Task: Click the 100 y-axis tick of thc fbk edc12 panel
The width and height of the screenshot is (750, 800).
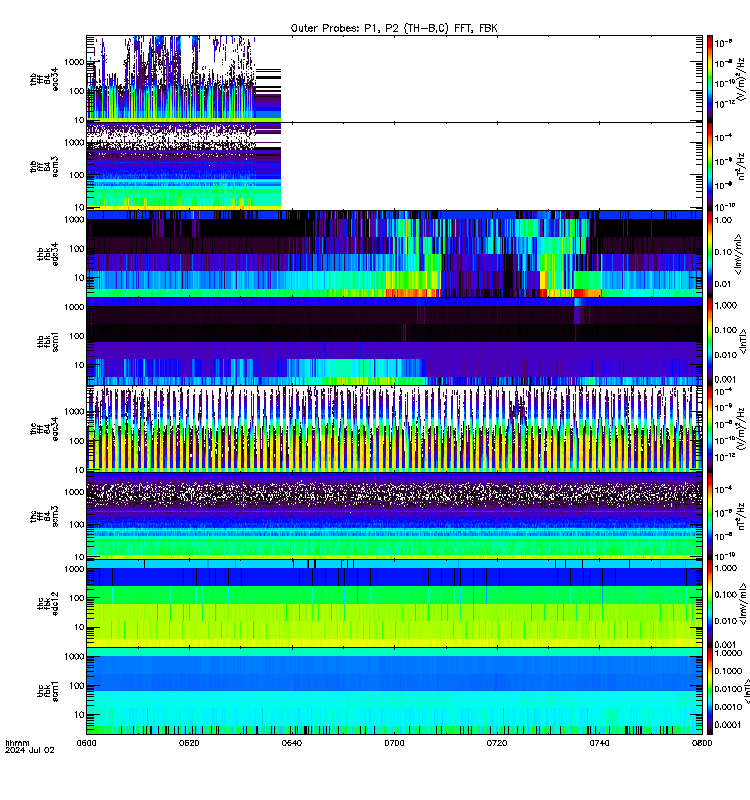Action: point(77,598)
